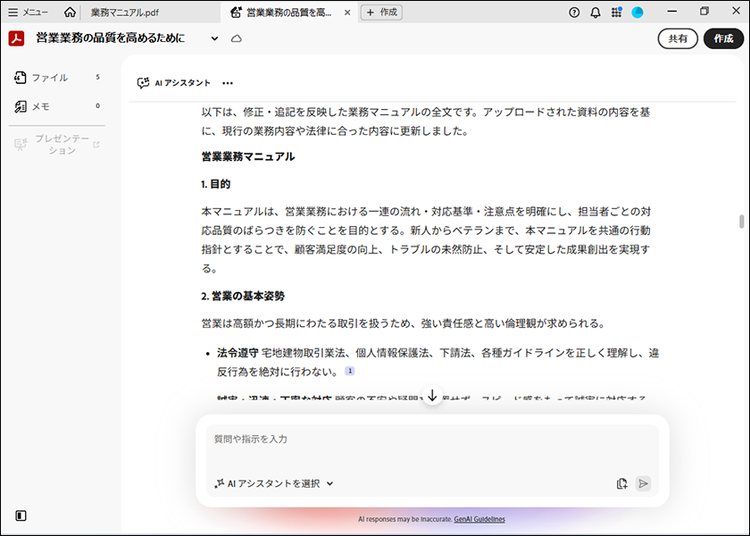Open the three-dot menu beside AI アシスタント
Screen dimensions: 750x536
(227, 83)
